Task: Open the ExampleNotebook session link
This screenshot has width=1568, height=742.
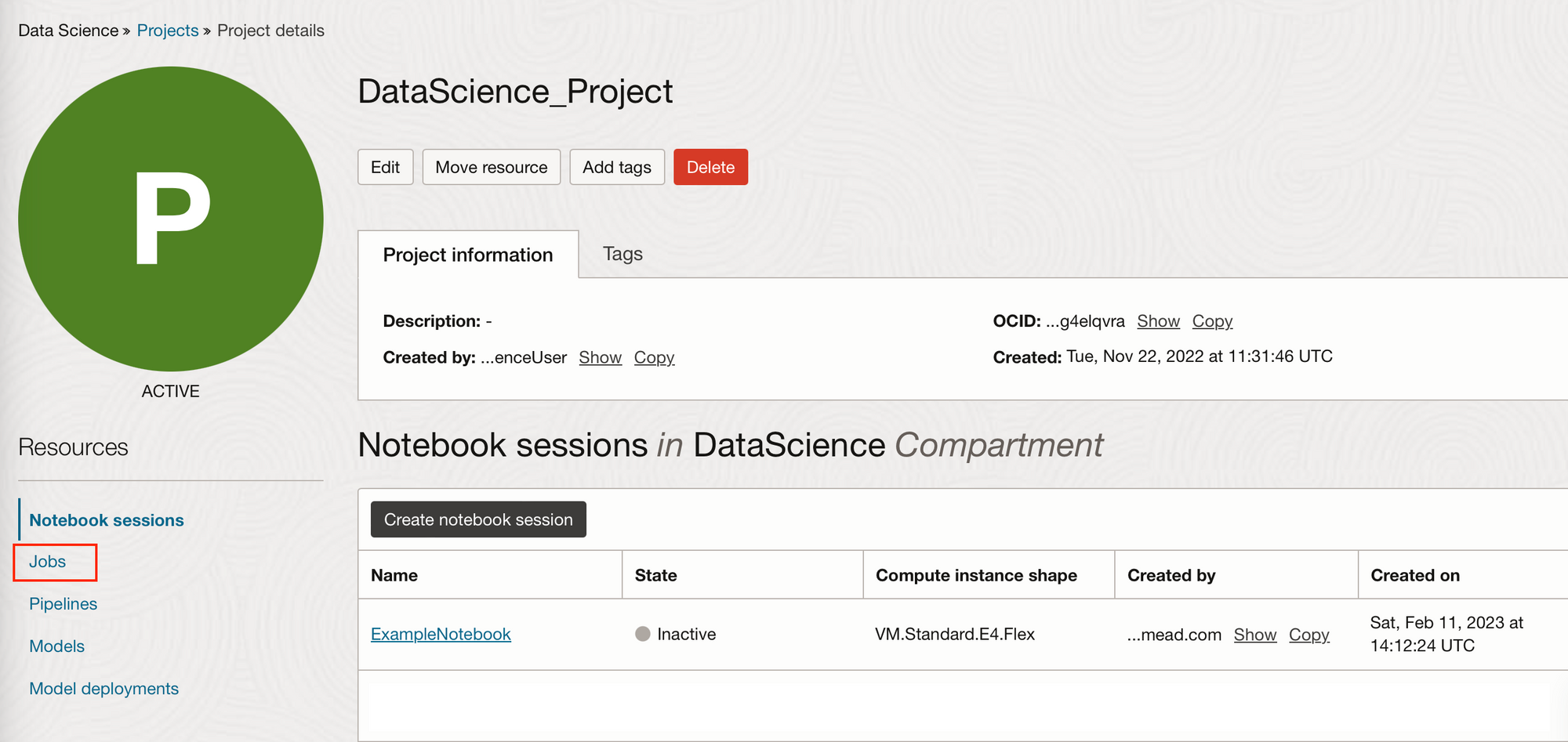Action: (x=441, y=634)
